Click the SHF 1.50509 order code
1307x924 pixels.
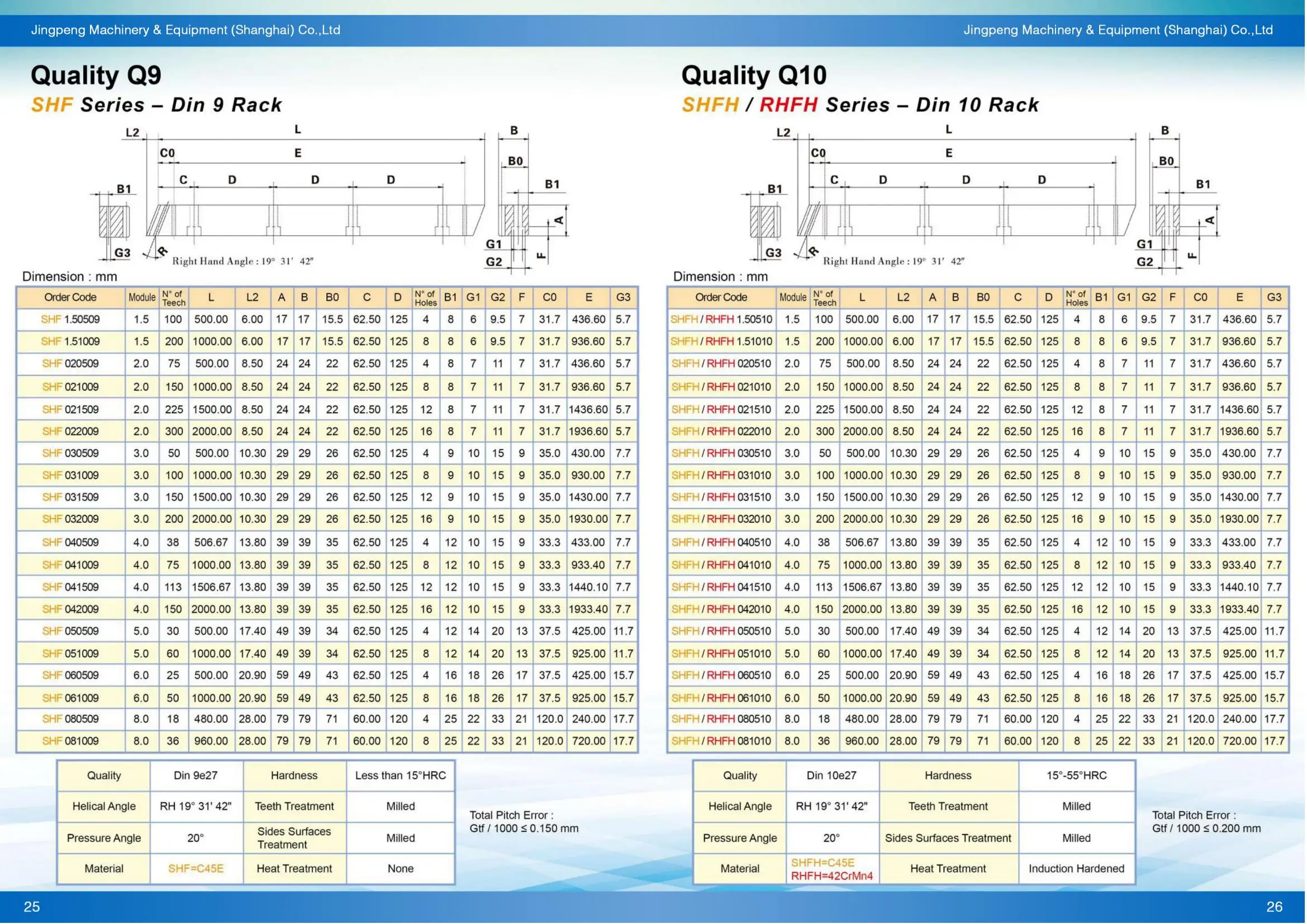70,320
